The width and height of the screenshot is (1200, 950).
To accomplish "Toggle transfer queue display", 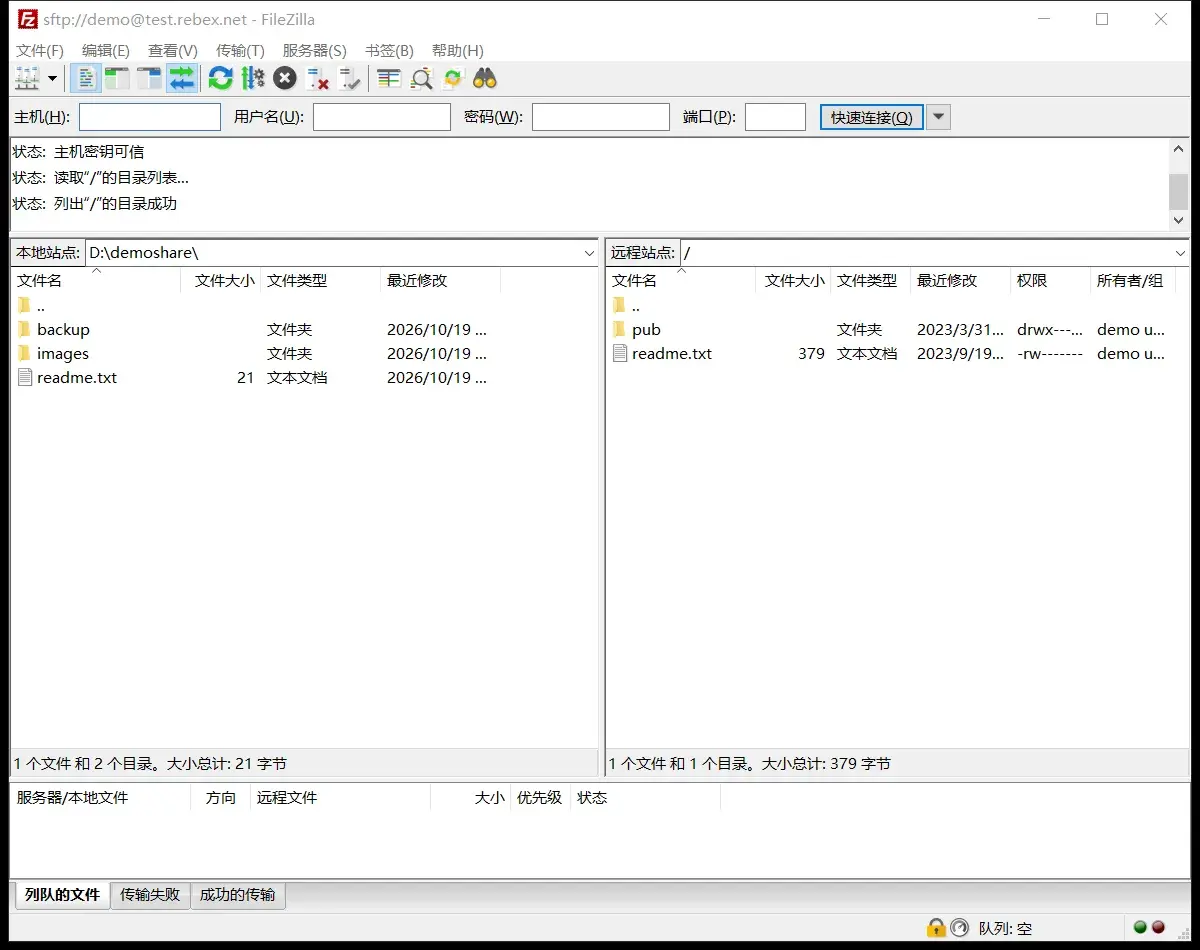I will coord(182,78).
